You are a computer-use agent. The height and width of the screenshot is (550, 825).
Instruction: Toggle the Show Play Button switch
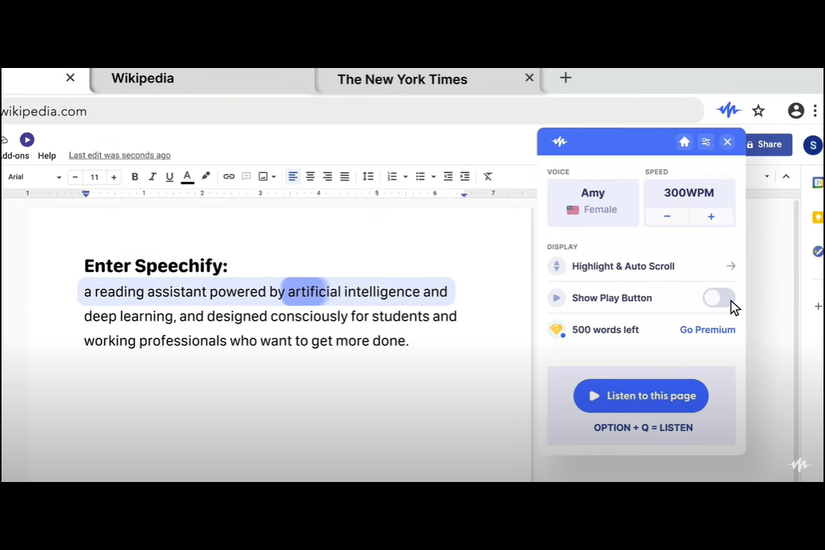(x=718, y=298)
